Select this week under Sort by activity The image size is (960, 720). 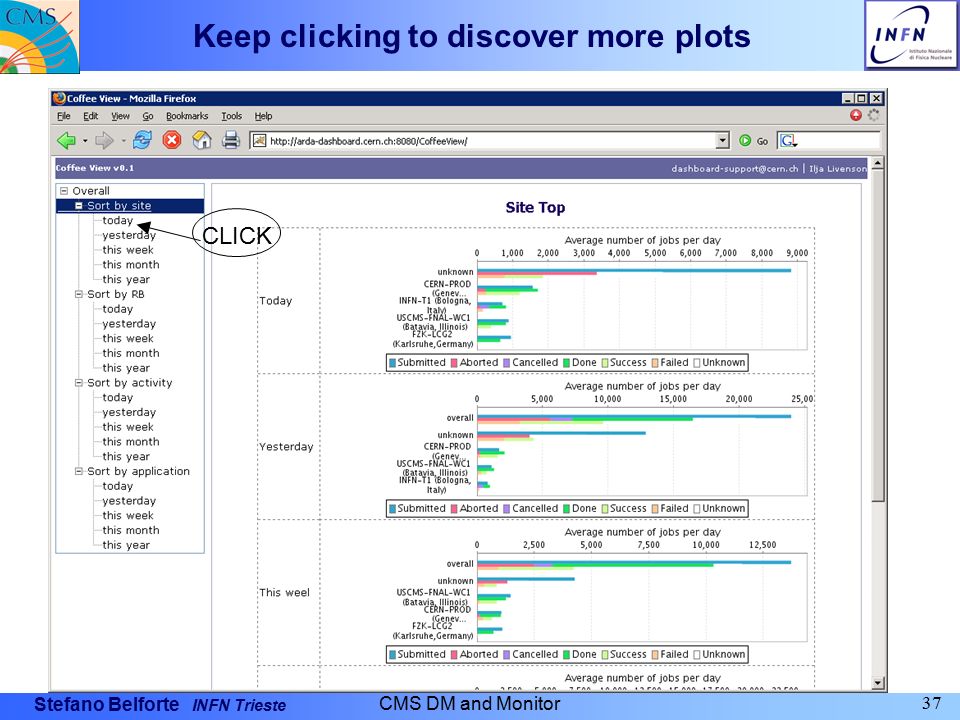[128, 427]
